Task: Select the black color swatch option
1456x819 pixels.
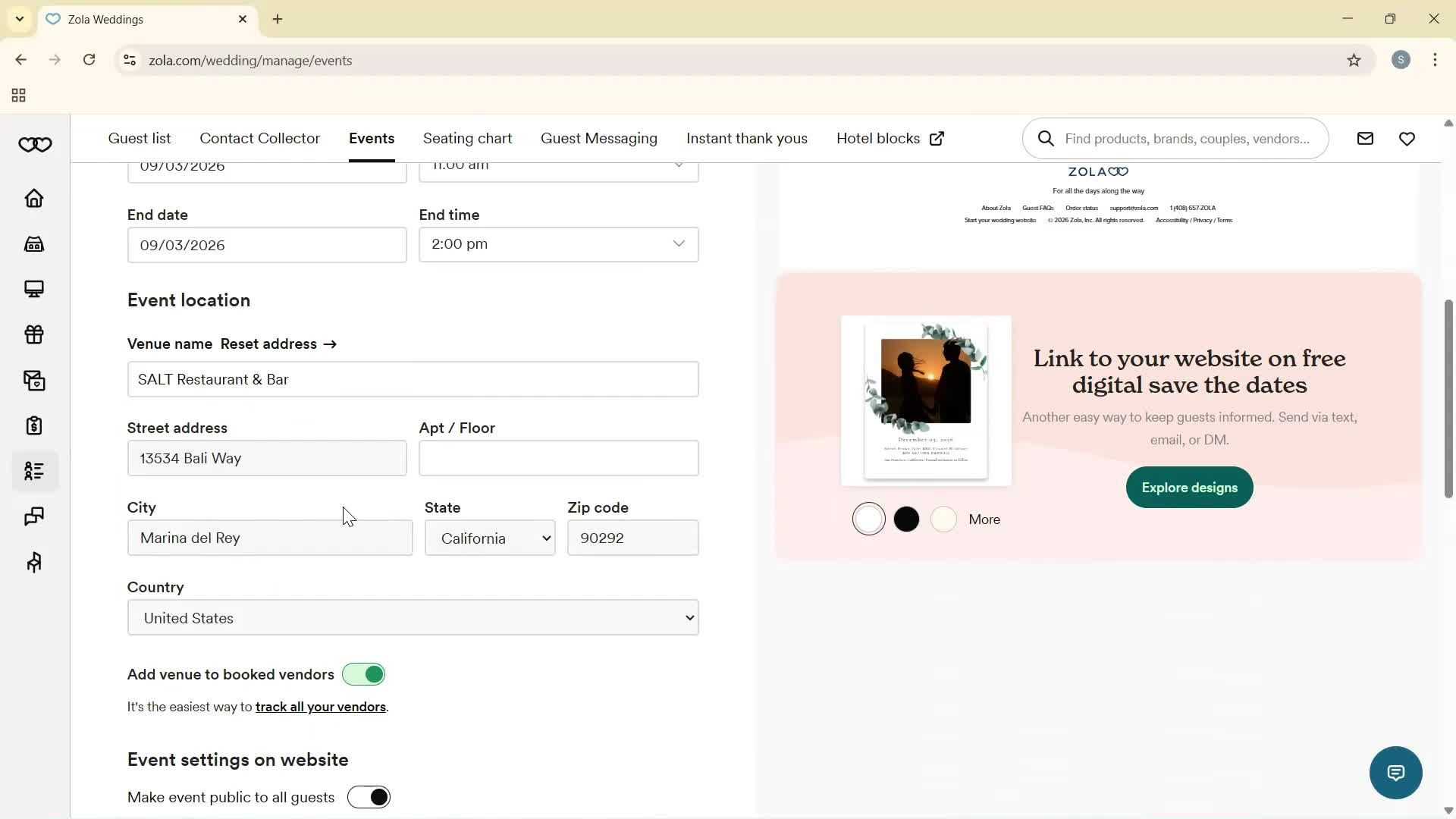Action: coord(906,519)
